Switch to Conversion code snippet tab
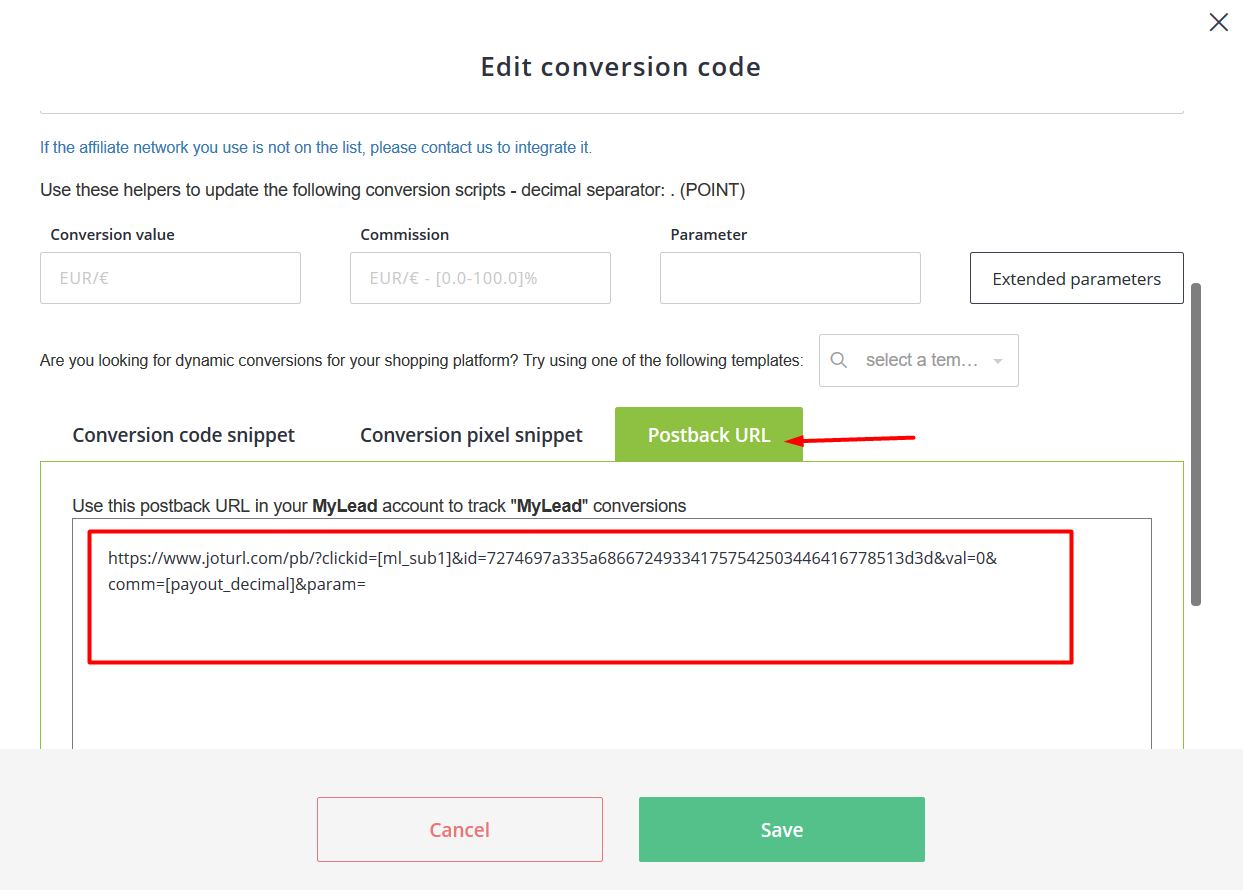Screen dimensions: 1243x890 pyautogui.click(x=184, y=435)
